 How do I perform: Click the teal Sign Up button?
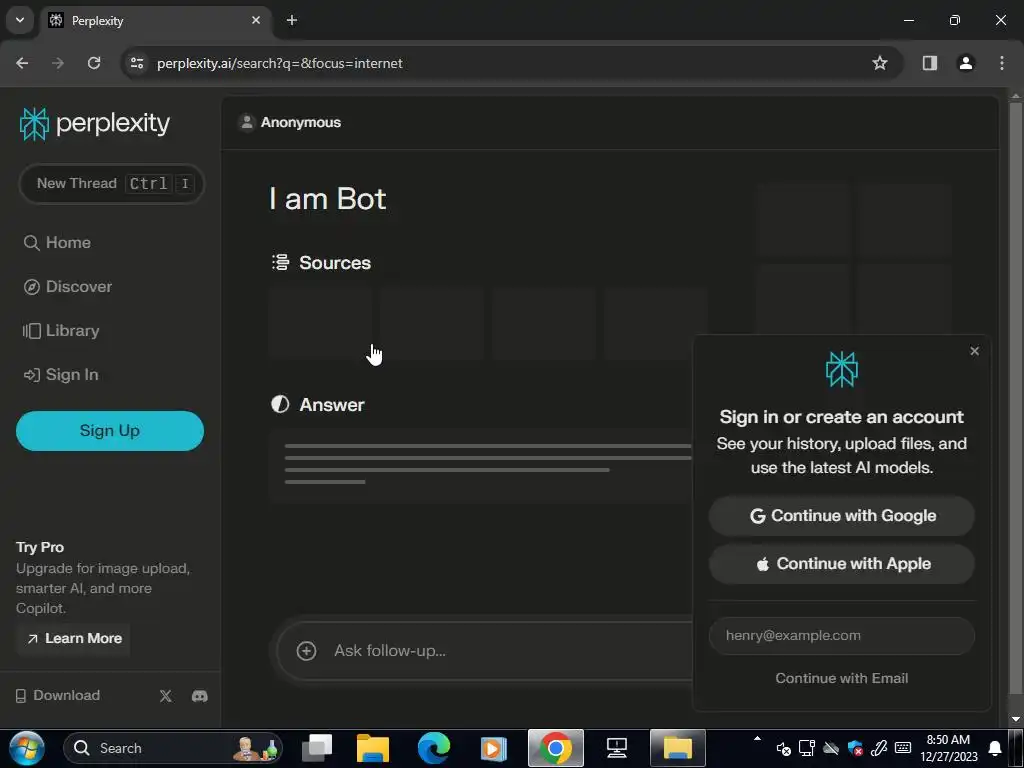(110, 431)
